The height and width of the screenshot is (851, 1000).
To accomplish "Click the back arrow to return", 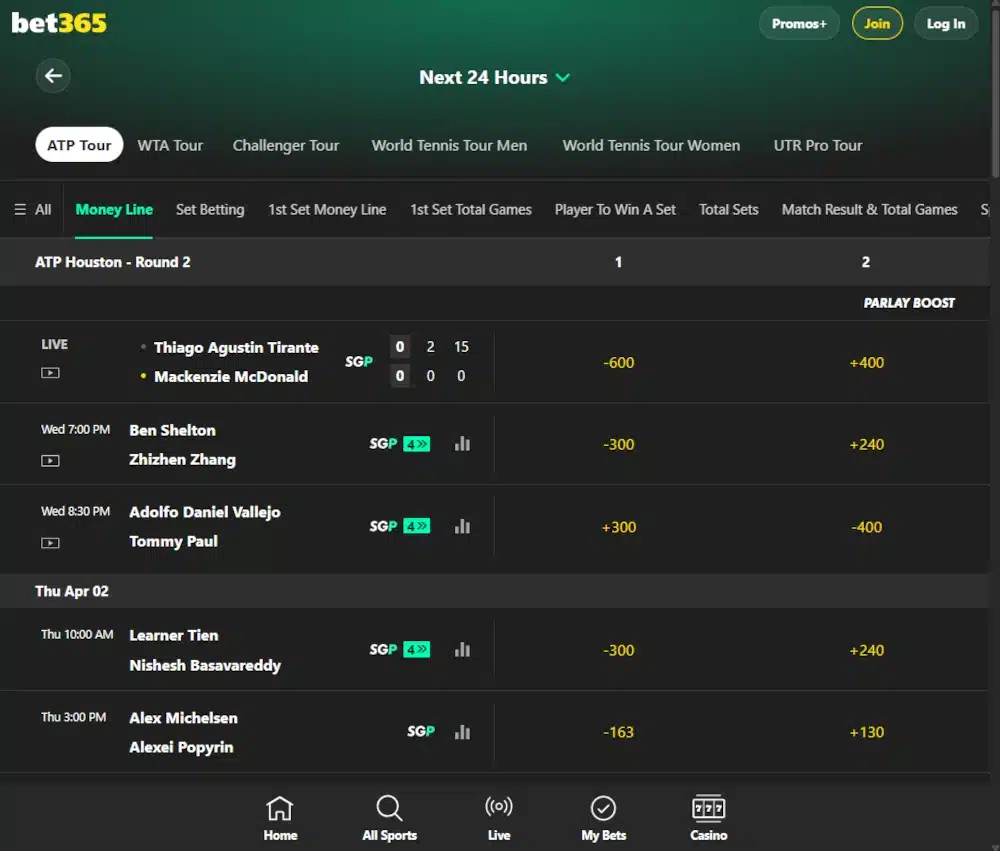I will pyautogui.click(x=53, y=75).
